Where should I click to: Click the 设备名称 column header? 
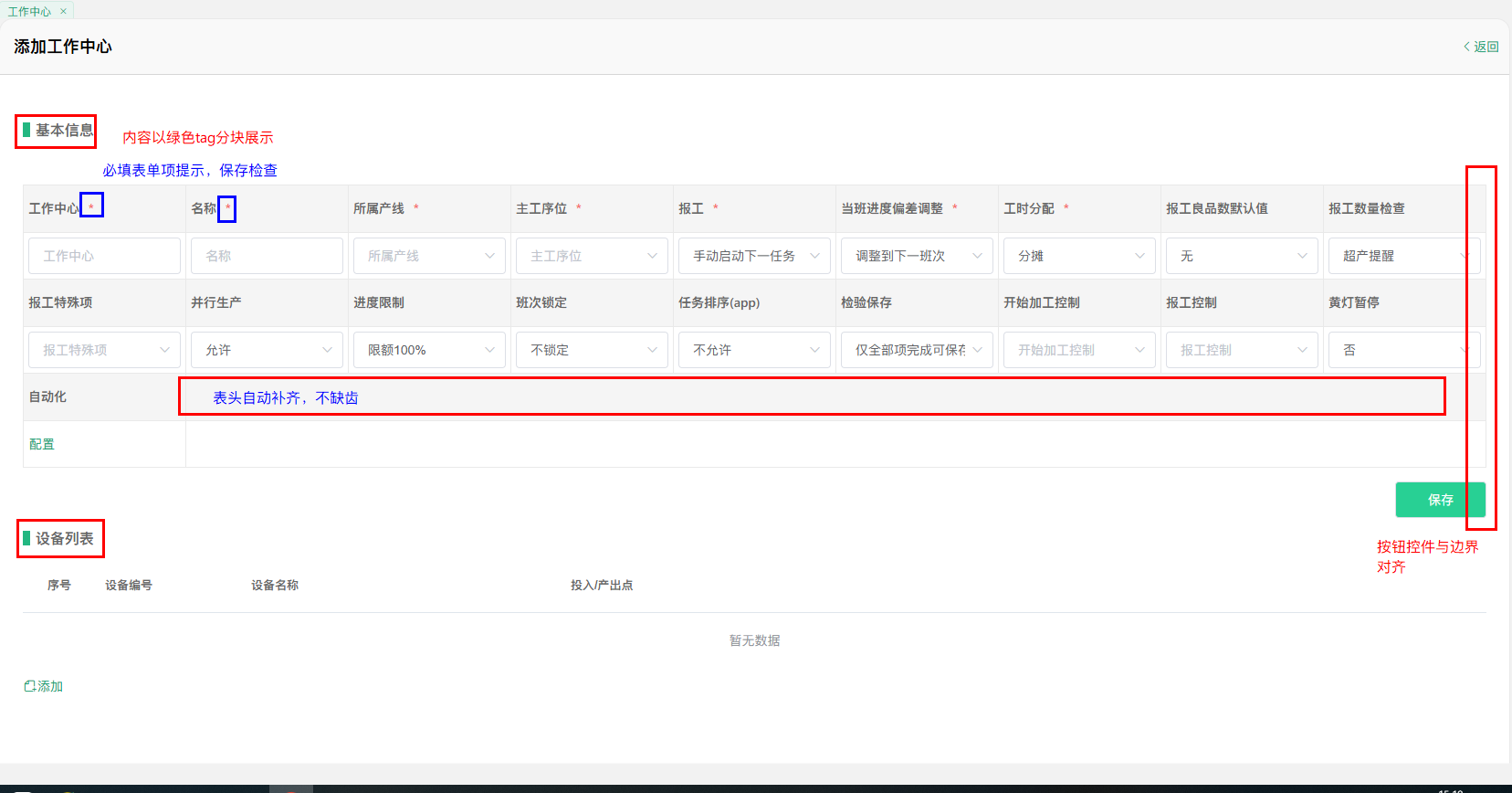pyautogui.click(x=275, y=585)
